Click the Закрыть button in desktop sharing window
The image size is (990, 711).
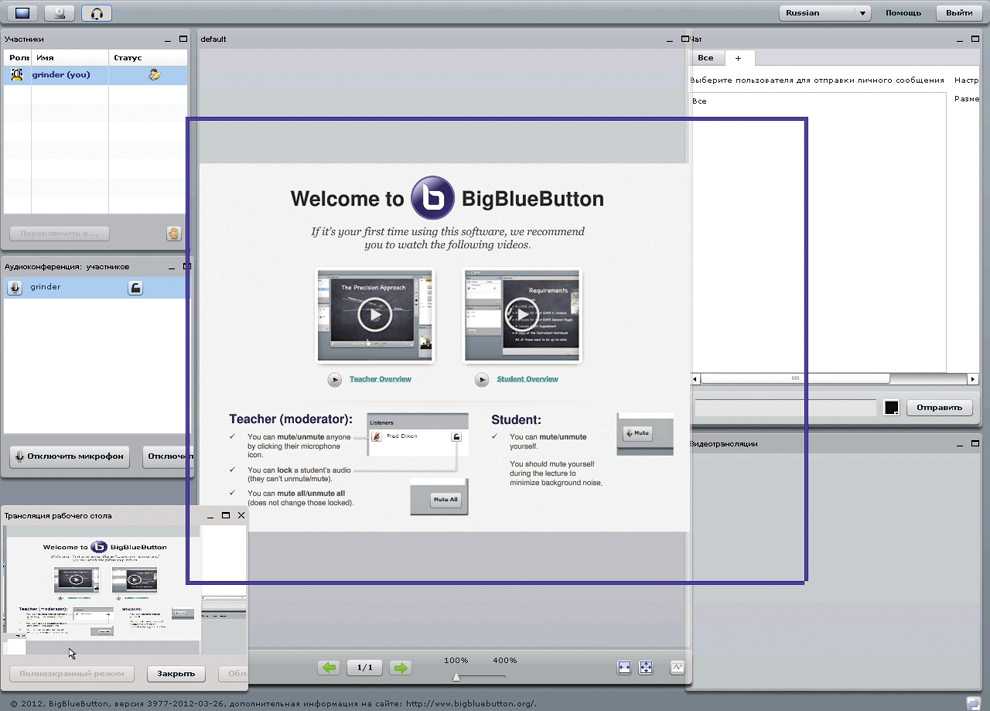tap(176, 674)
